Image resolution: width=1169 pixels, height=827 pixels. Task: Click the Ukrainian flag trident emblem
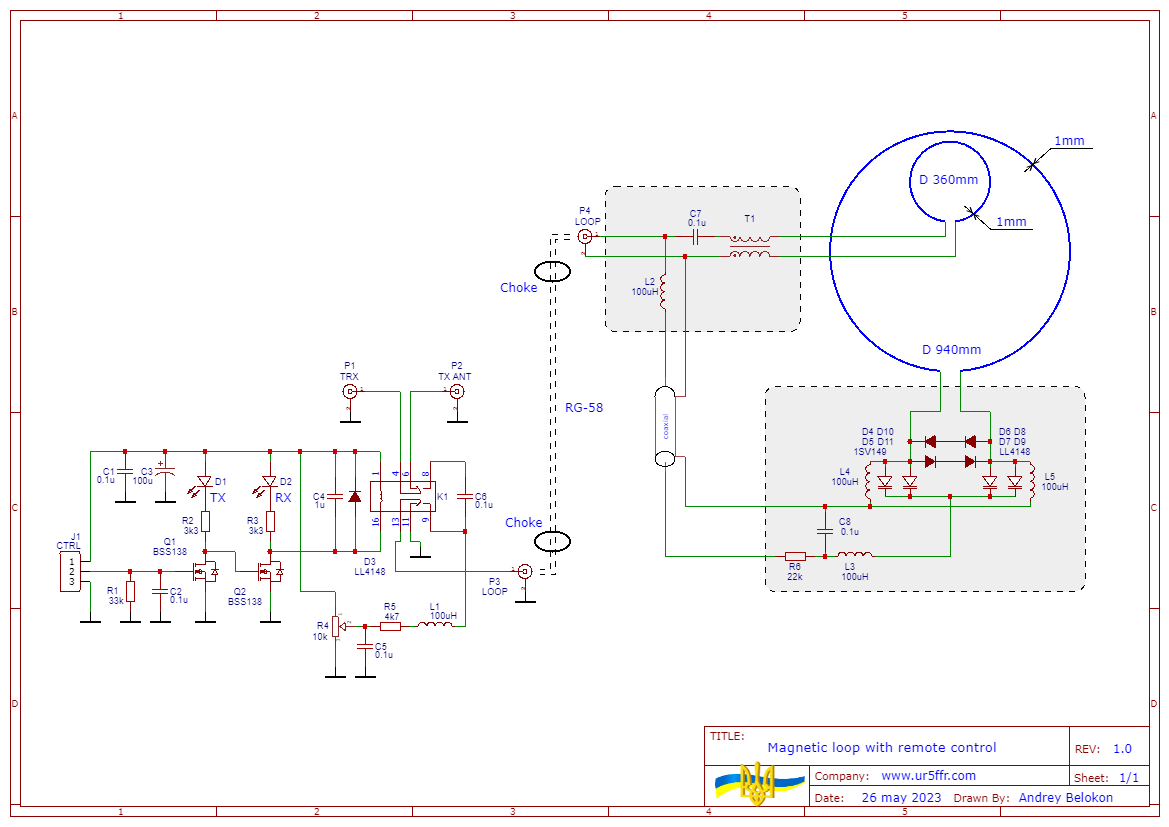coord(758,784)
